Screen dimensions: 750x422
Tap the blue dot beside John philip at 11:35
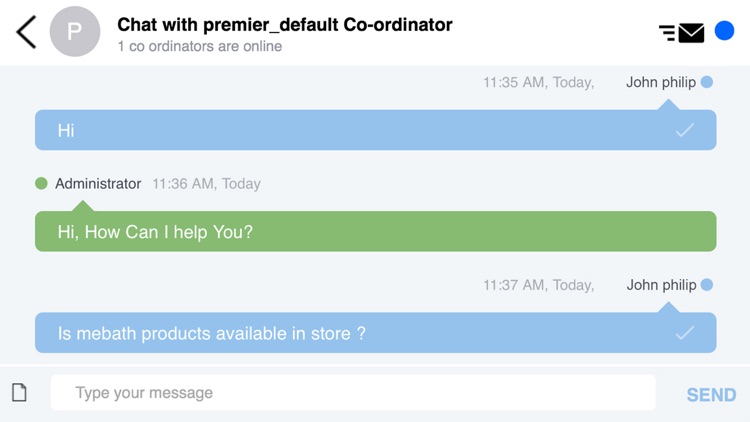(x=707, y=82)
